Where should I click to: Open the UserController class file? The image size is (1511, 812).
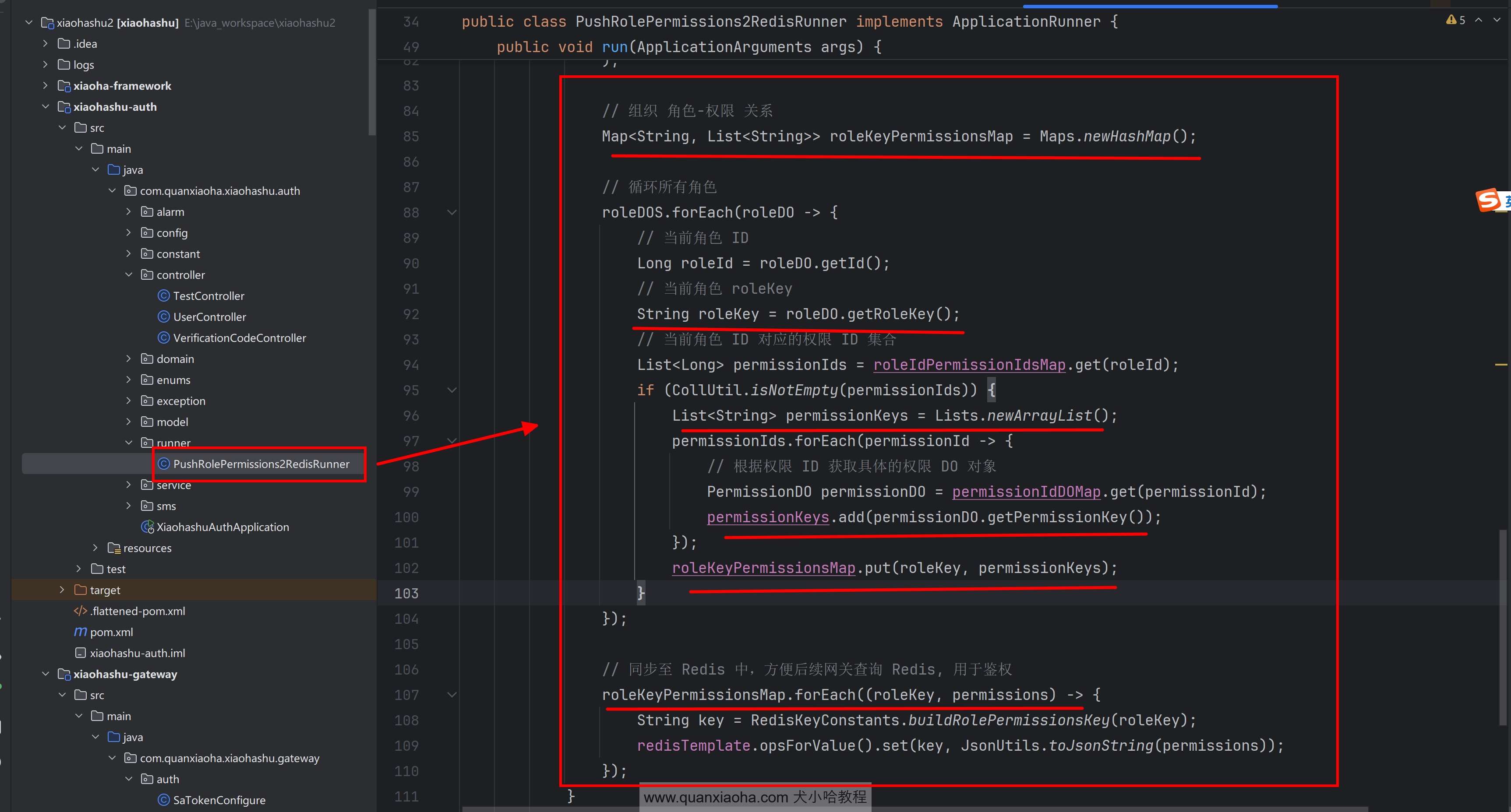click(209, 316)
